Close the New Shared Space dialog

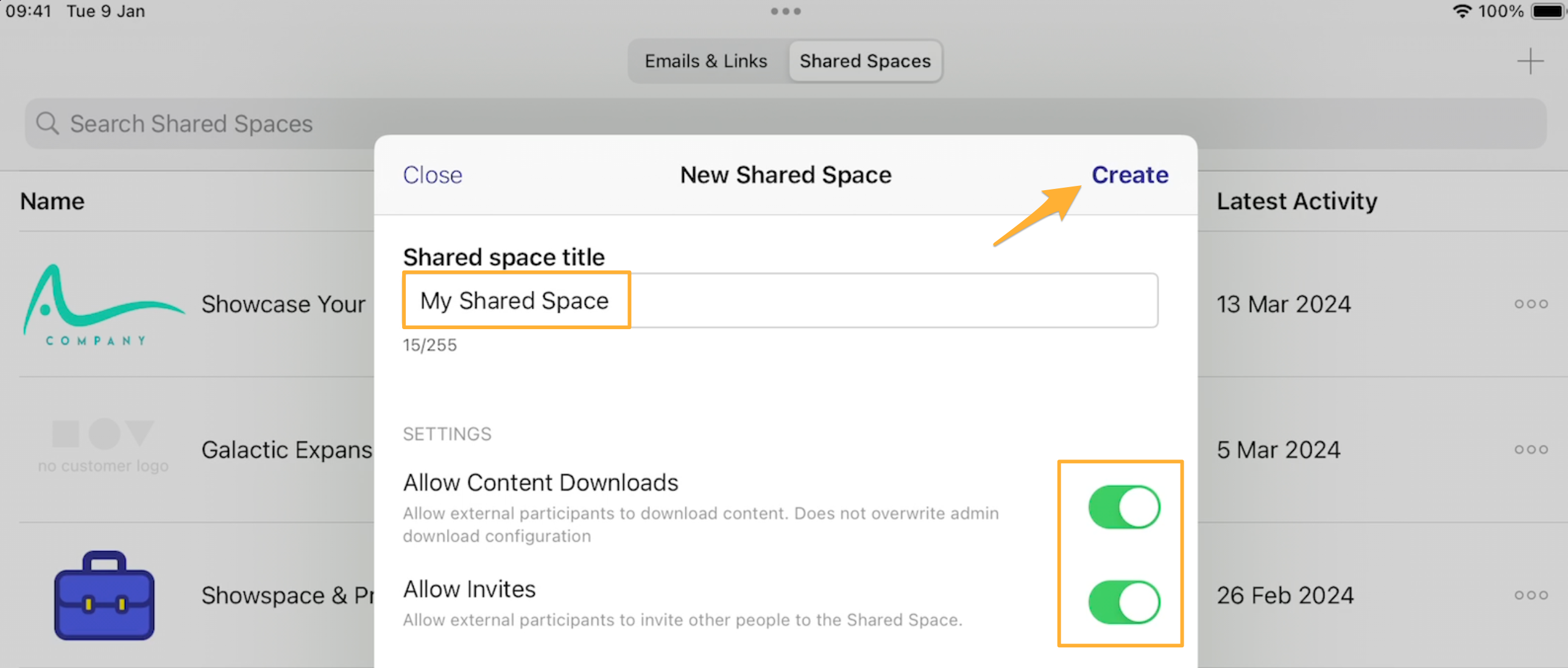point(433,175)
